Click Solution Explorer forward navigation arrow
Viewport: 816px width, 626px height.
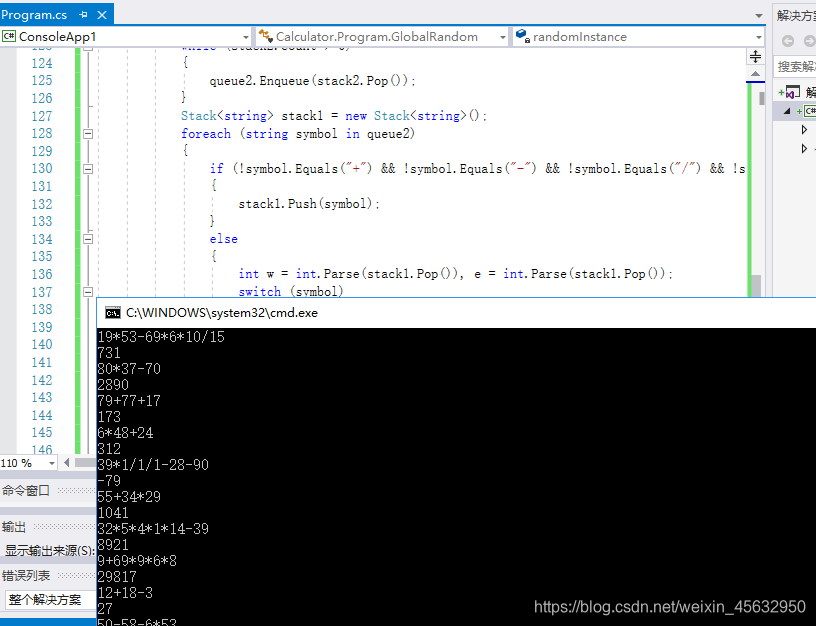(809, 41)
